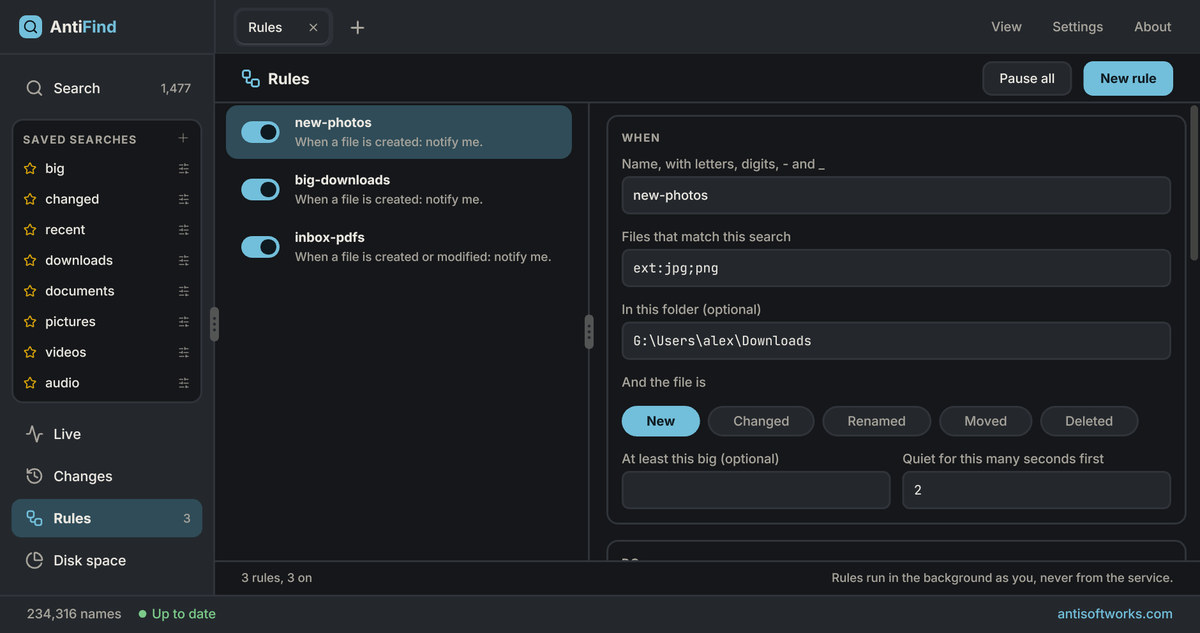Open the View menu
Viewport: 1200px width, 633px height.
1006,27
